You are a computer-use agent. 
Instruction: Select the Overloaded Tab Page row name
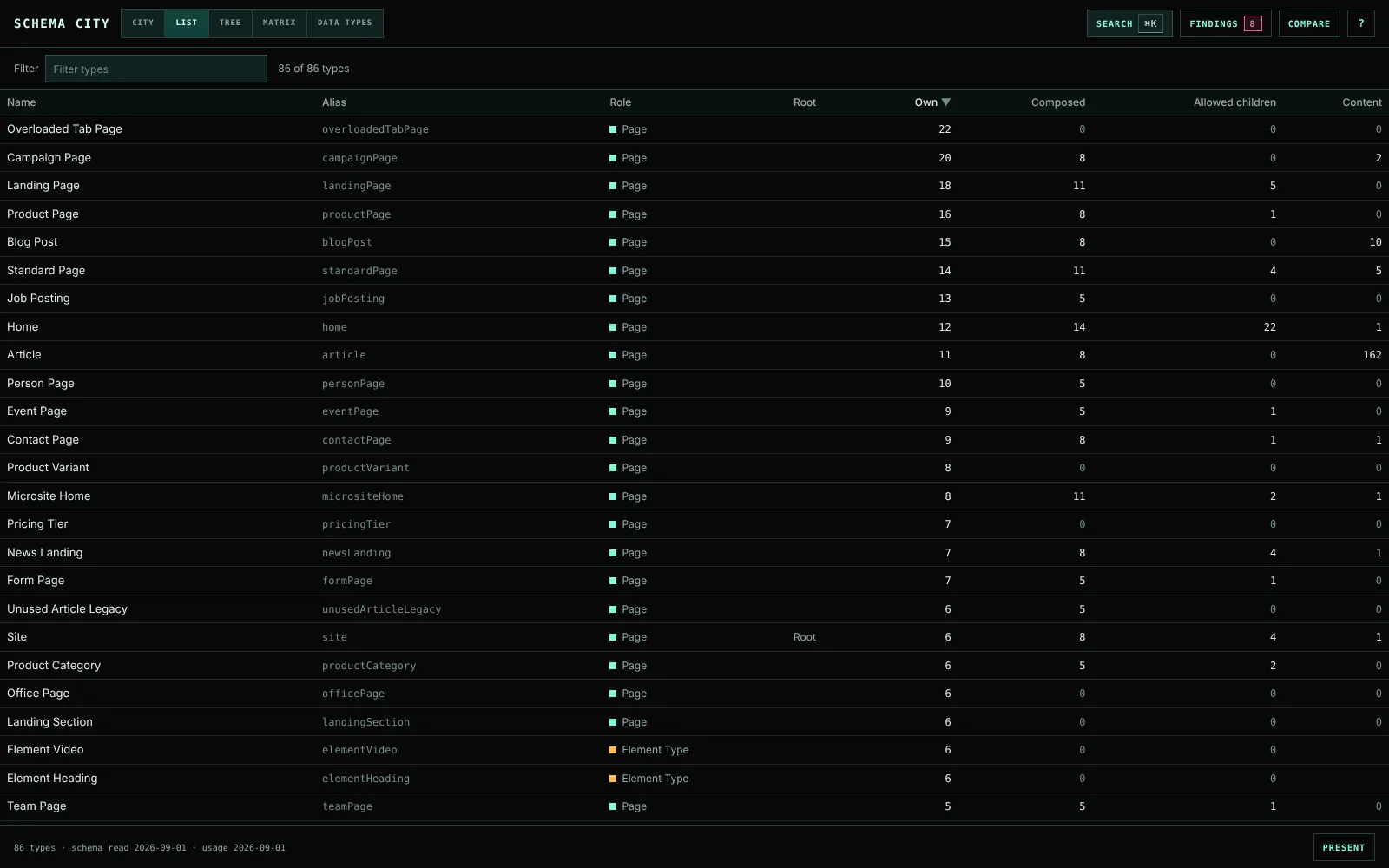[64, 129]
